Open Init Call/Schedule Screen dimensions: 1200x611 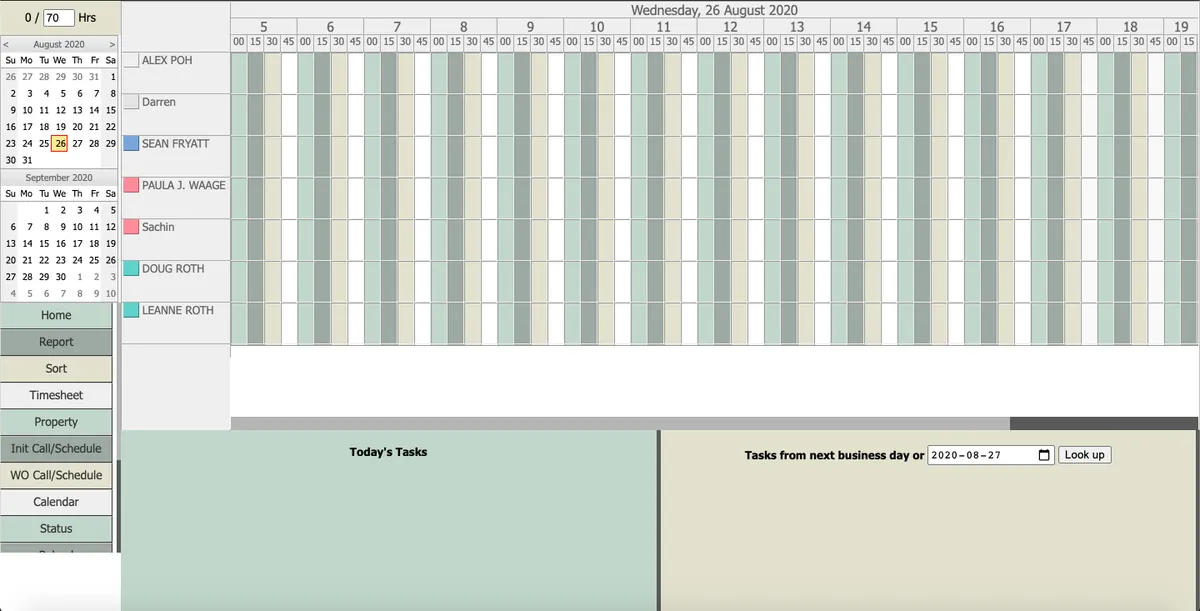(x=56, y=449)
